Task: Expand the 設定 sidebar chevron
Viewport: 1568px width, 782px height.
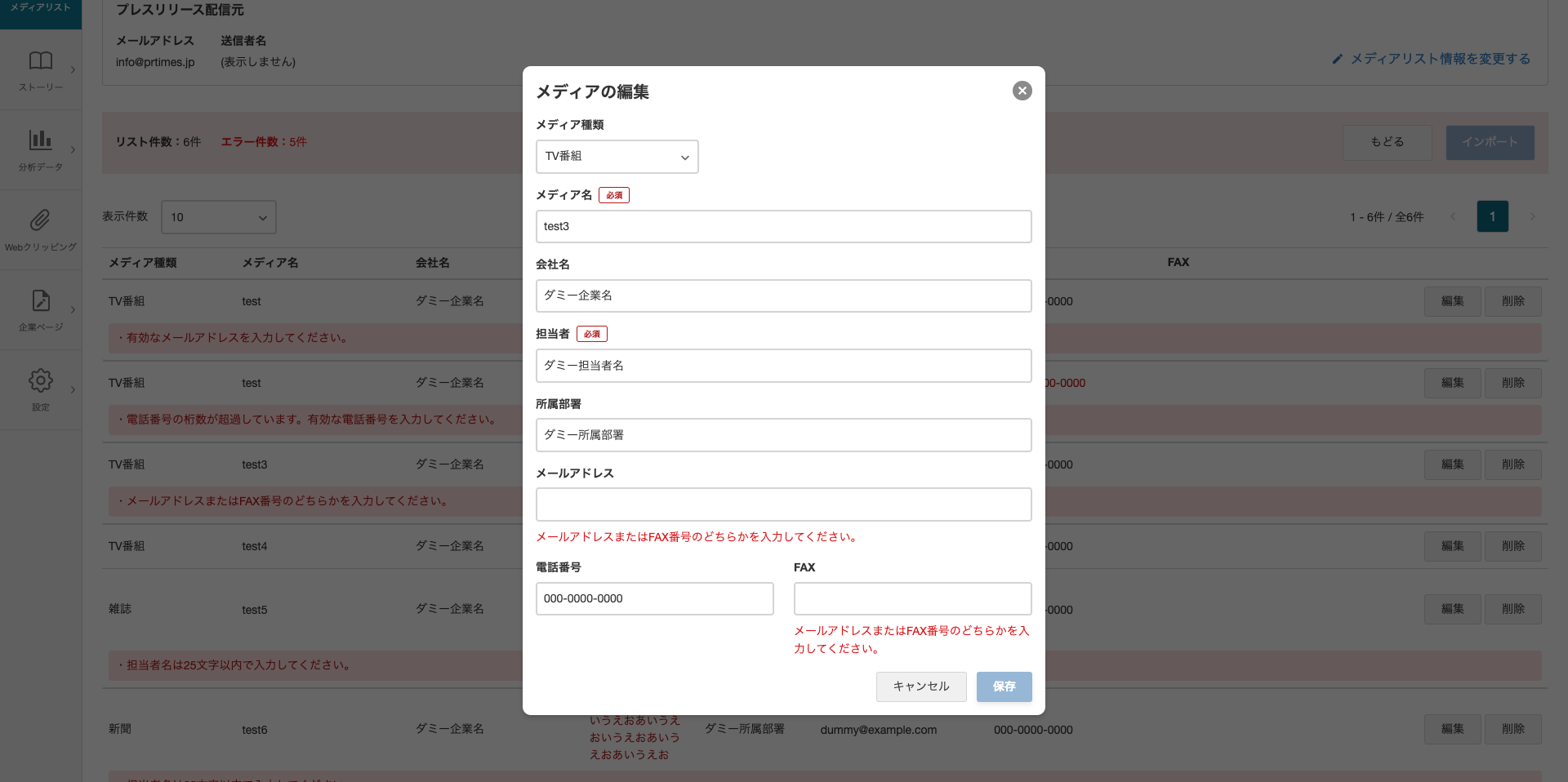Action: pos(73,389)
